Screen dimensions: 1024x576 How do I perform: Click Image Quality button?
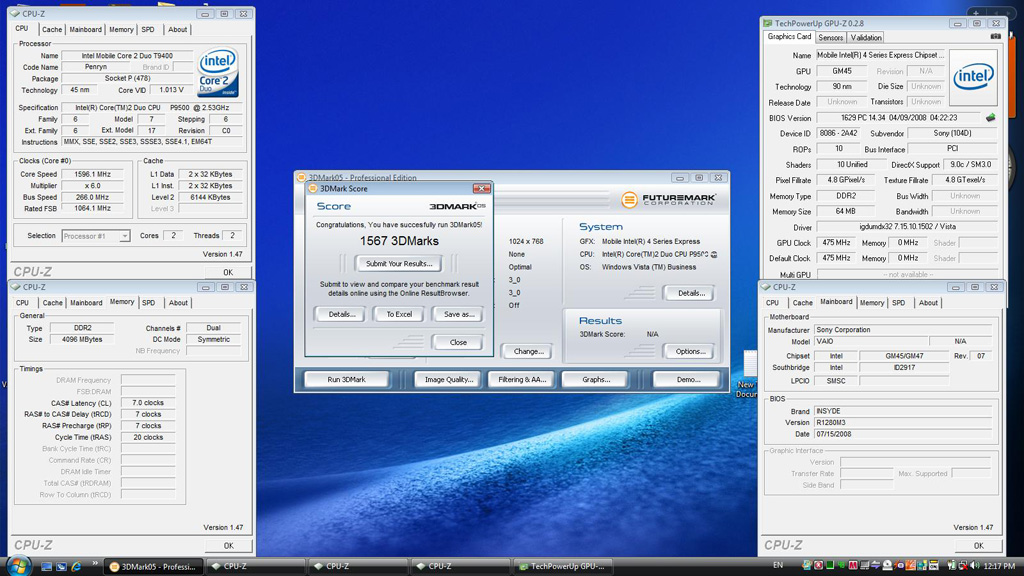coord(449,379)
